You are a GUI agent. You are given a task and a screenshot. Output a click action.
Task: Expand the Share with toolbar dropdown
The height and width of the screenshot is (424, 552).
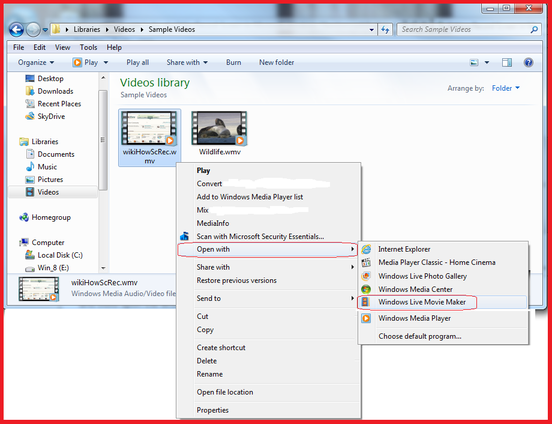pos(187,63)
